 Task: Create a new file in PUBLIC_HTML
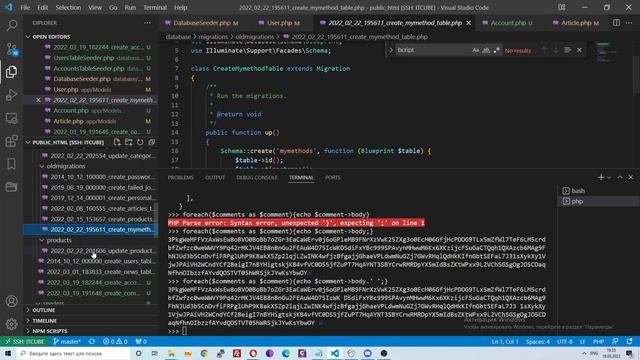click(x=117, y=142)
